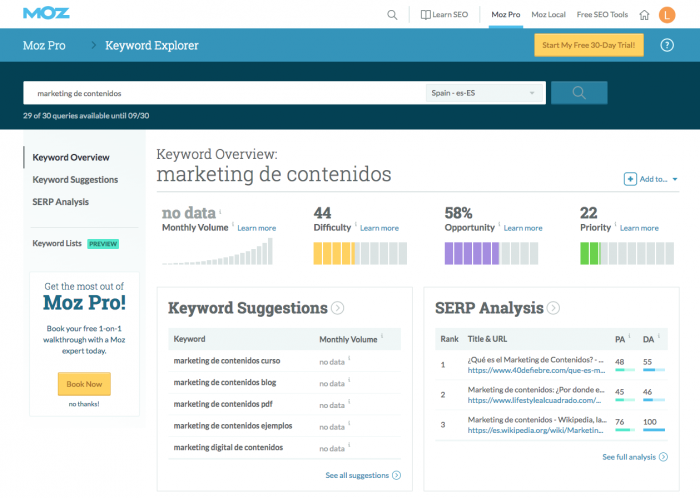The width and height of the screenshot is (700, 498).
Task: Click the queries available until 09/30 text
Action: (86, 116)
